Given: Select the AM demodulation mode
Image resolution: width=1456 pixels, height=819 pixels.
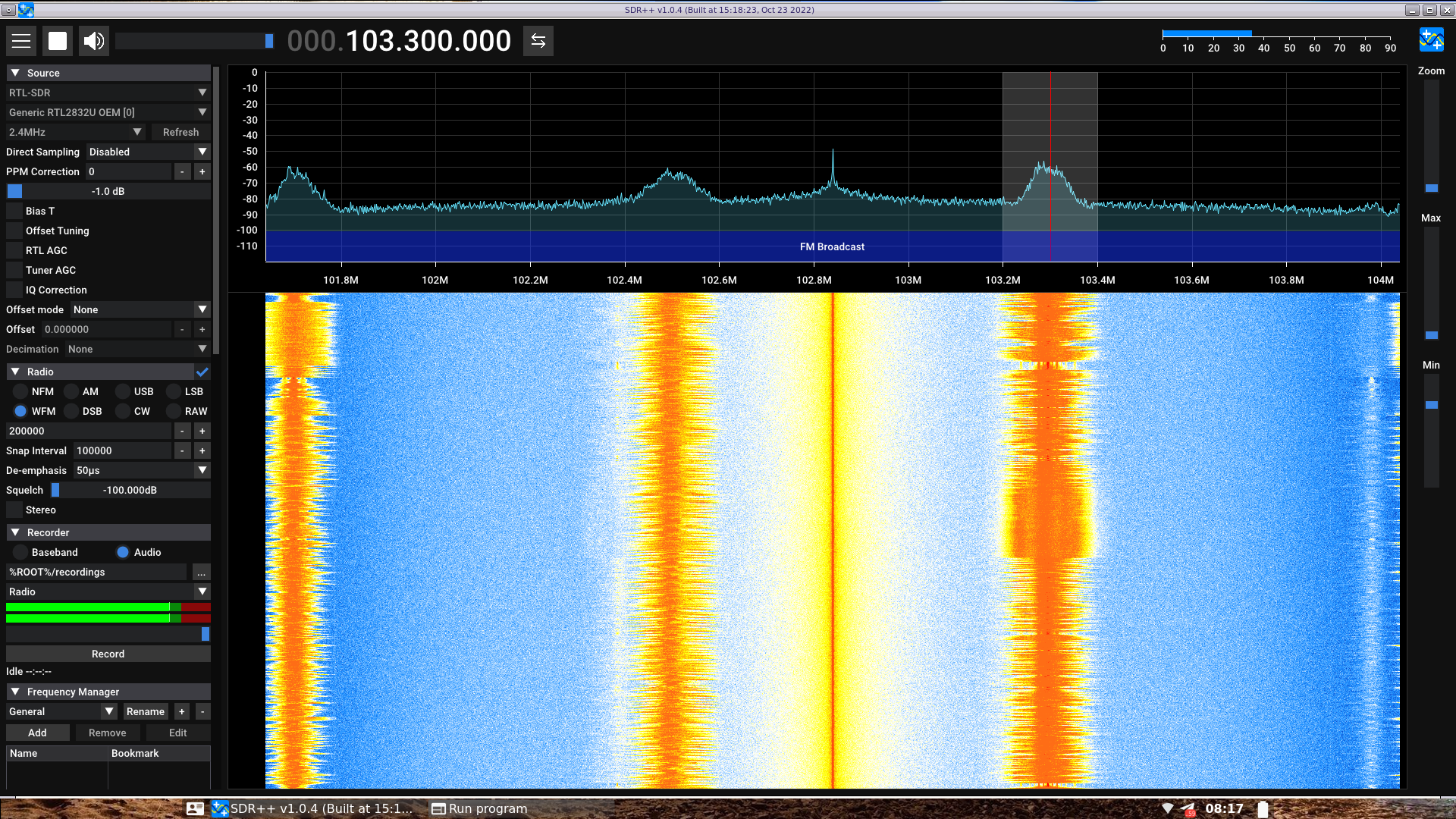Looking at the screenshot, I should coord(71,392).
